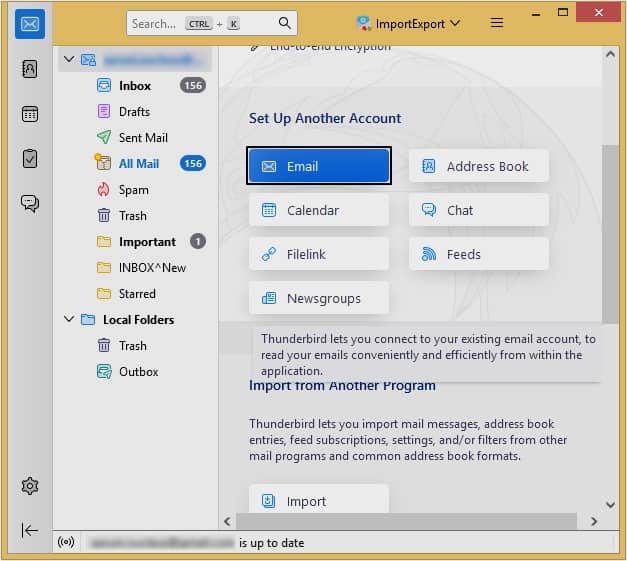Select the Drafts folder
The height and width of the screenshot is (561, 627).
click(x=135, y=112)
